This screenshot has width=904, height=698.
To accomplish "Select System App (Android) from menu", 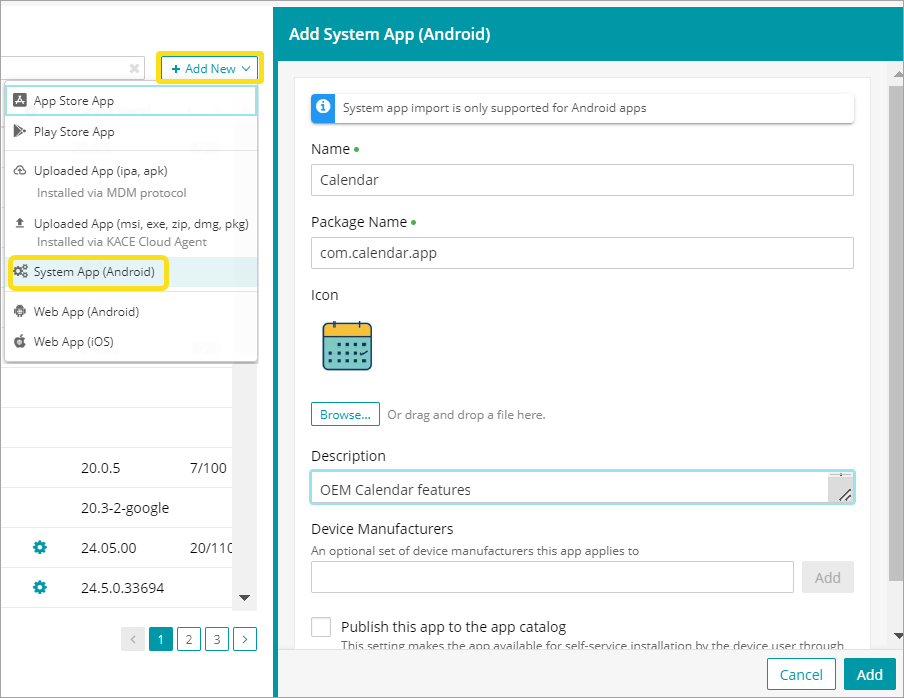I will tap(94, 272).
